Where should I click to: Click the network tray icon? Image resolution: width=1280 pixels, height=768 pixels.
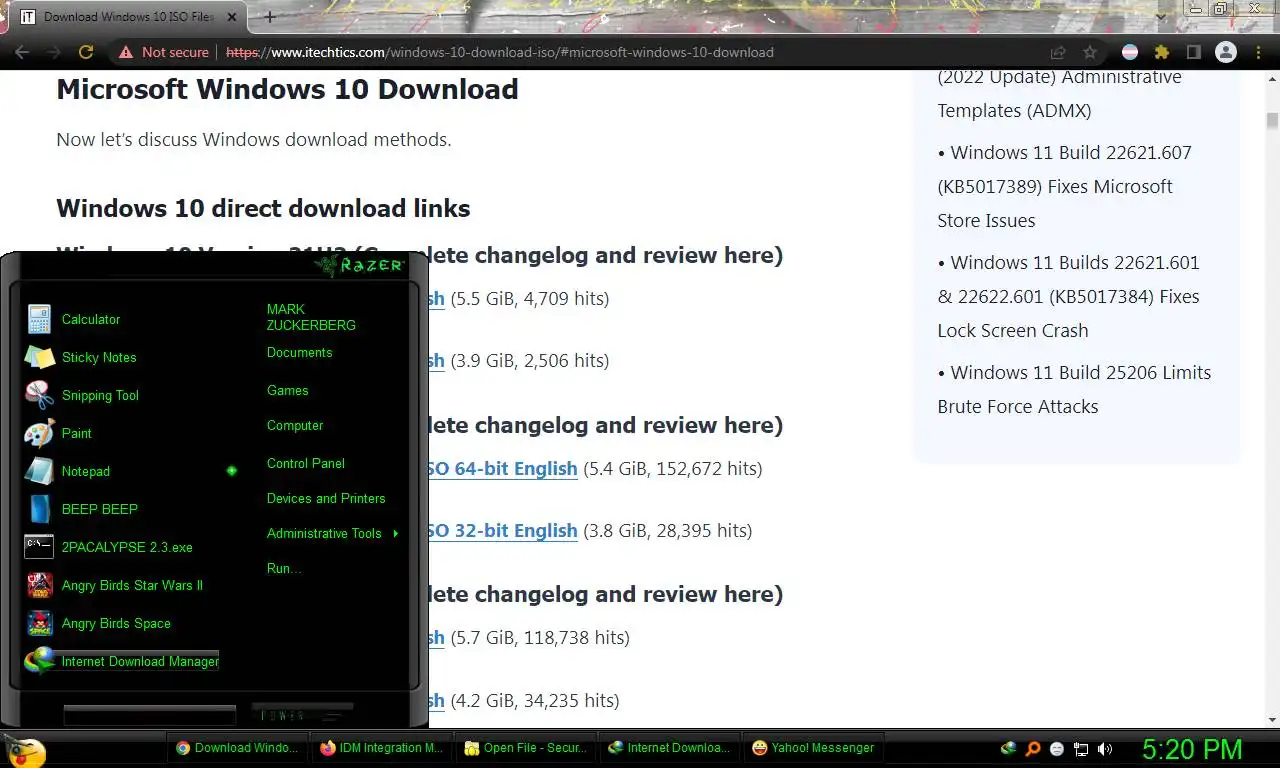[1081, 748]
